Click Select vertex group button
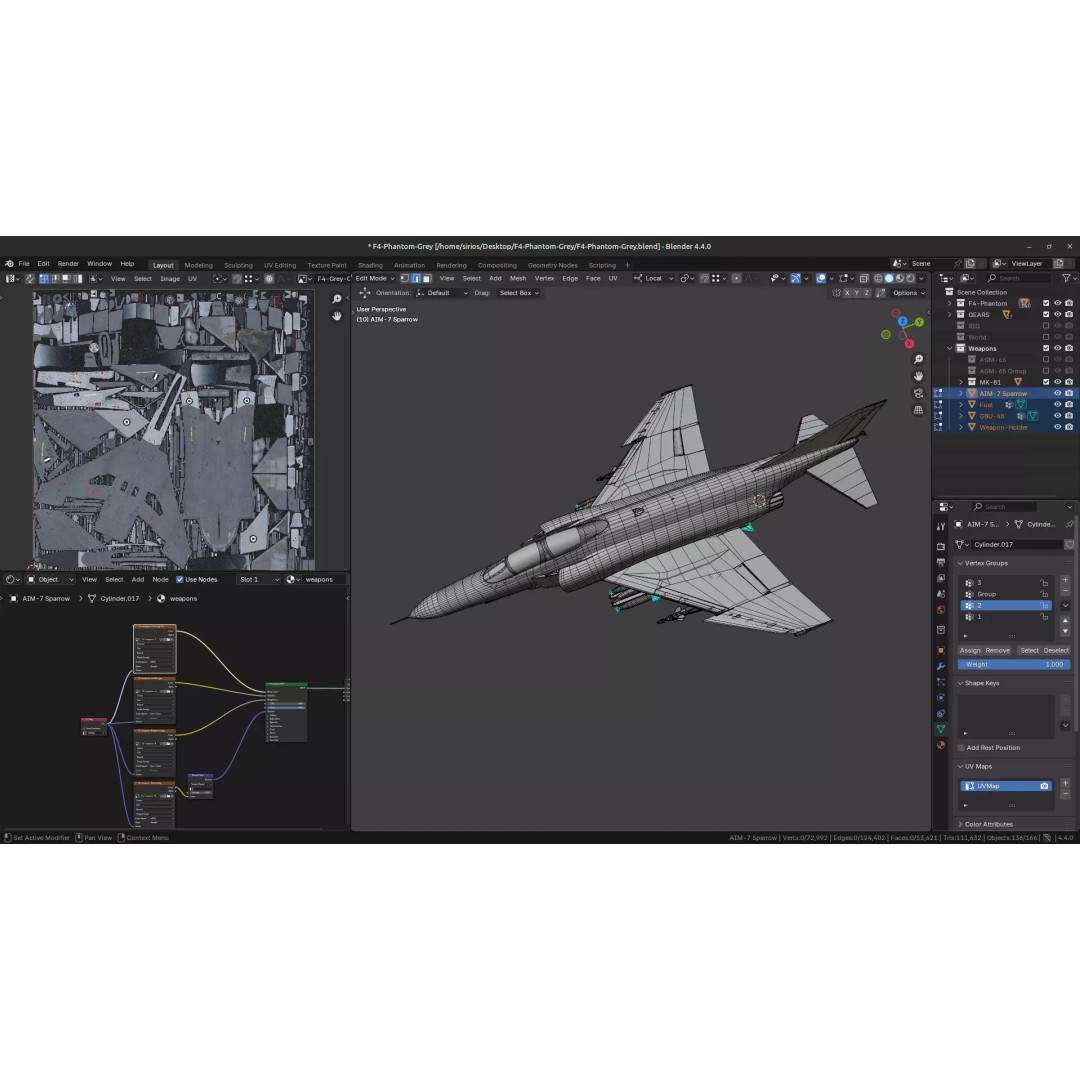This screenshot has height=1080, width=1080. [1029, 650]
